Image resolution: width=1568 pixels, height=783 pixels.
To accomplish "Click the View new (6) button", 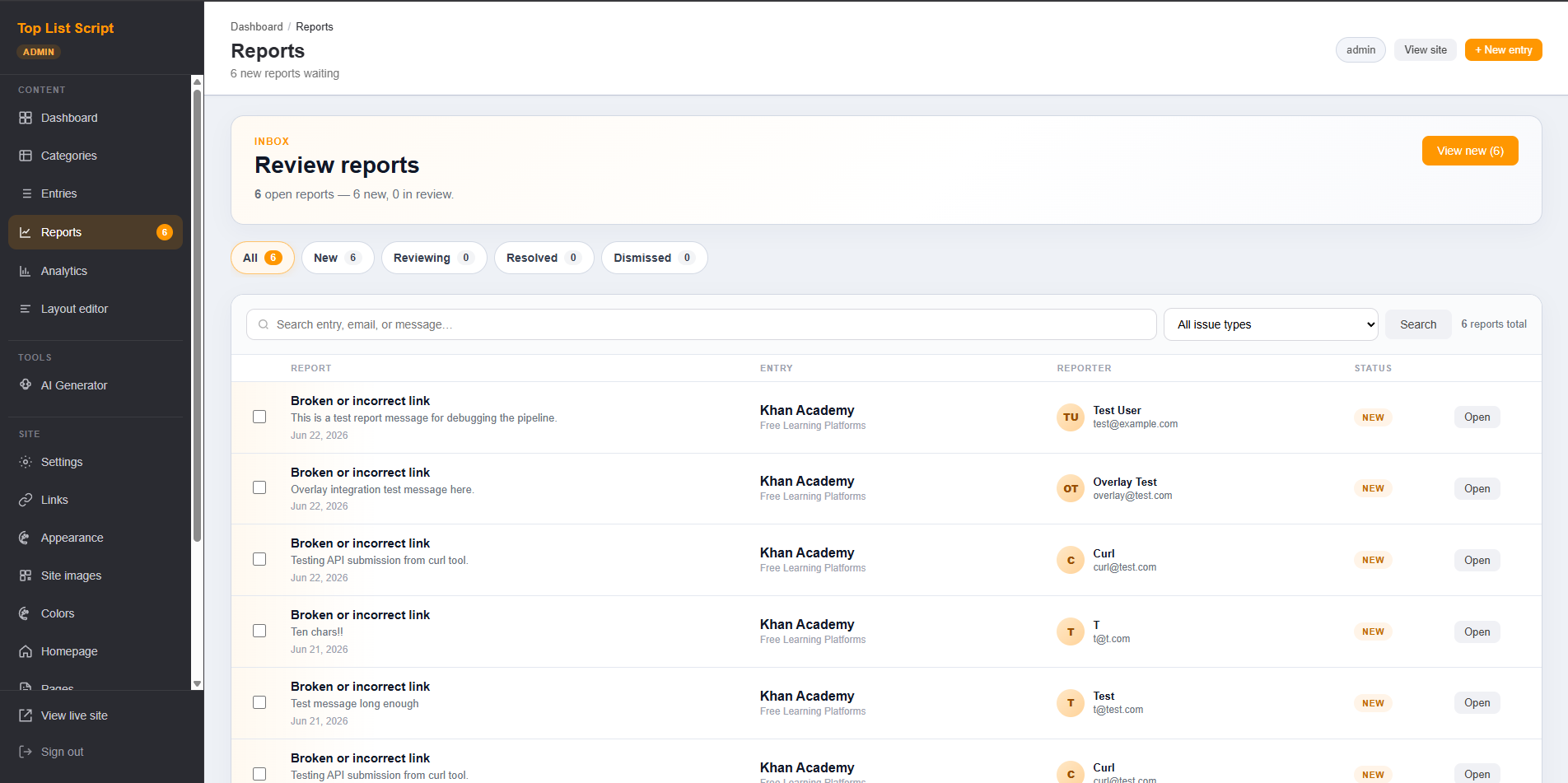I will pos(1470,151).
